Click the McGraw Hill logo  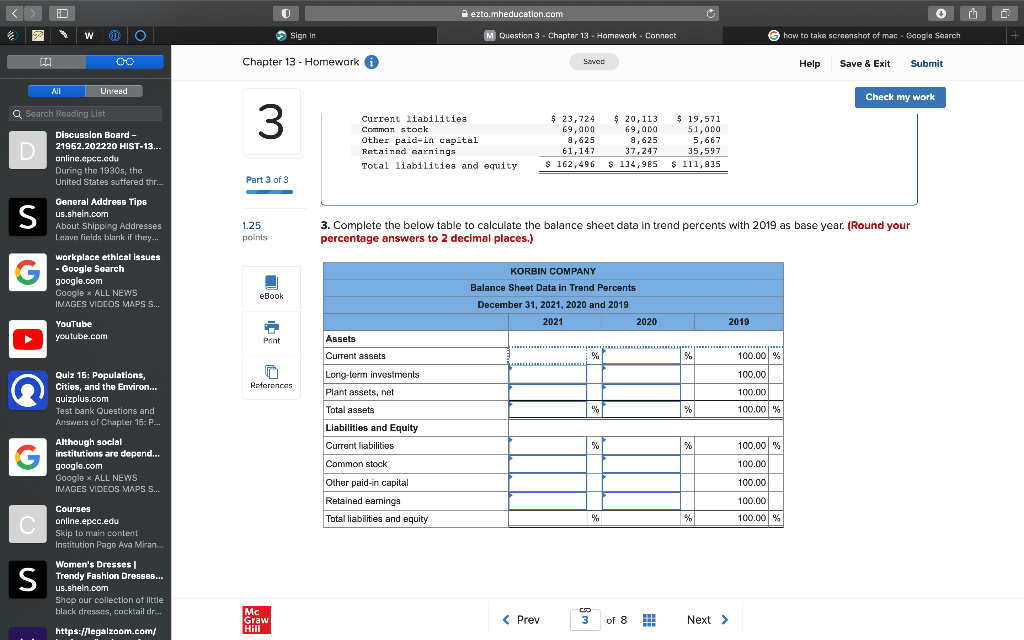(x=256, y=620)
